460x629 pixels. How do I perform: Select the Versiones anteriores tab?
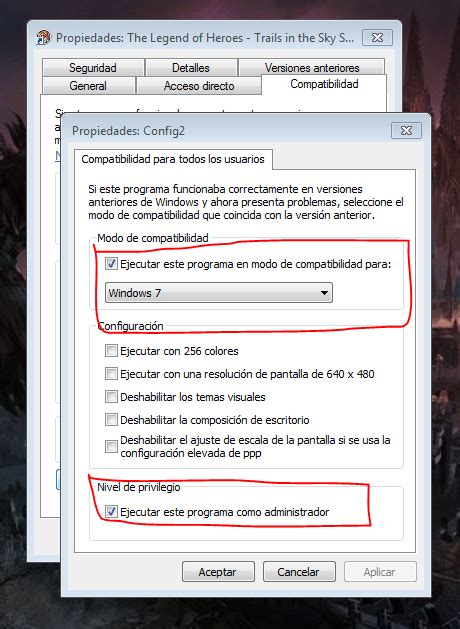pos(312,67)
